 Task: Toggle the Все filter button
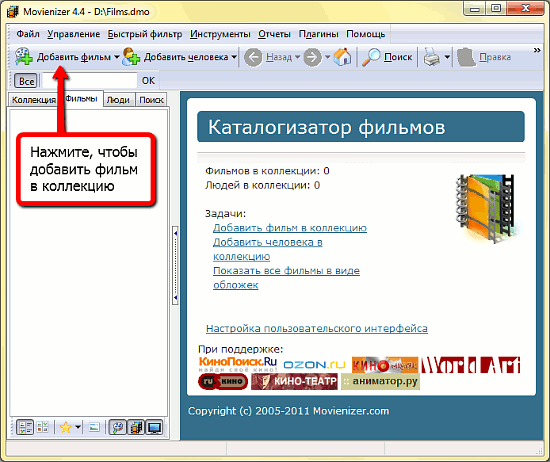(x=26, y=81)
